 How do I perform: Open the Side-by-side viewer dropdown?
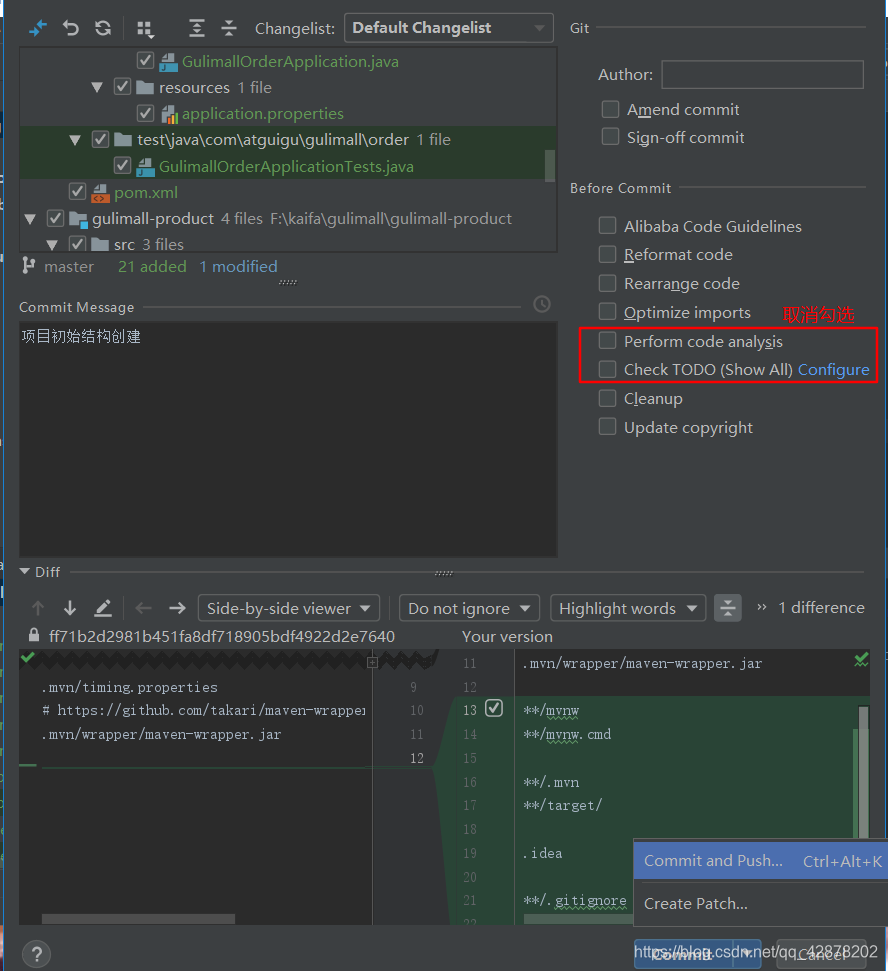(x=289, y=608)
